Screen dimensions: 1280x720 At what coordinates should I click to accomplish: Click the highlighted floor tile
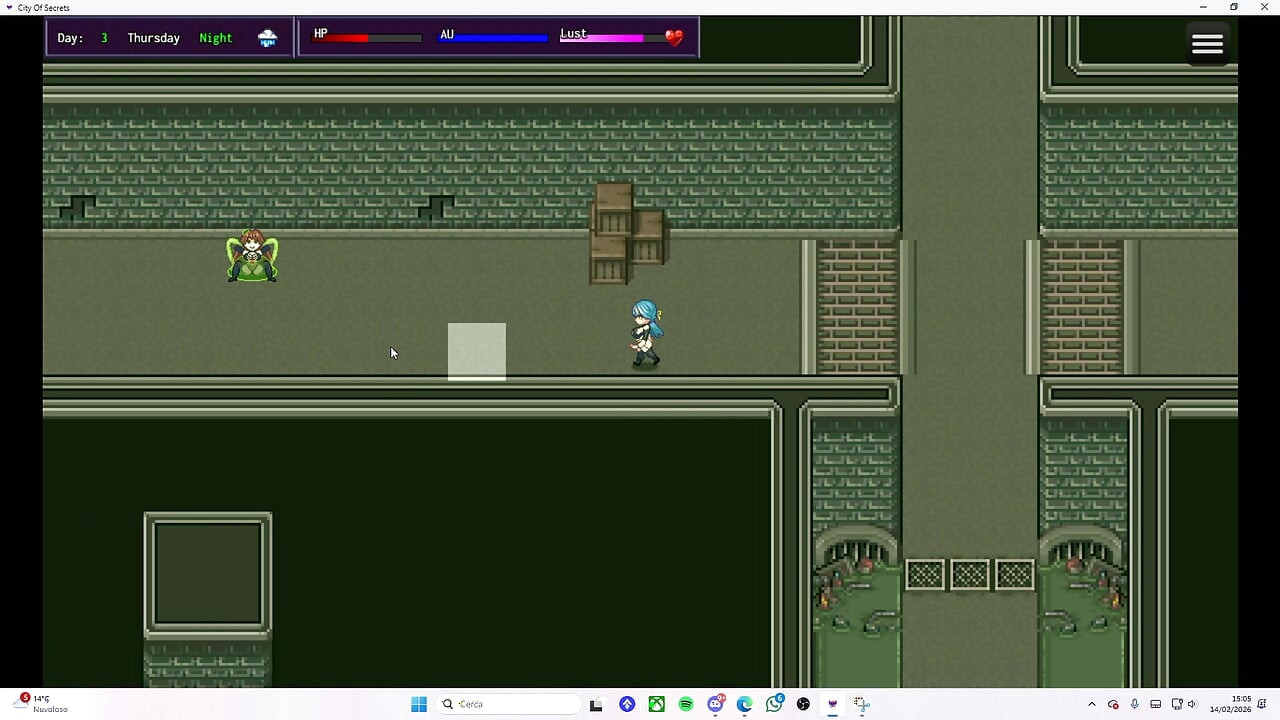(x=477, y=351)
